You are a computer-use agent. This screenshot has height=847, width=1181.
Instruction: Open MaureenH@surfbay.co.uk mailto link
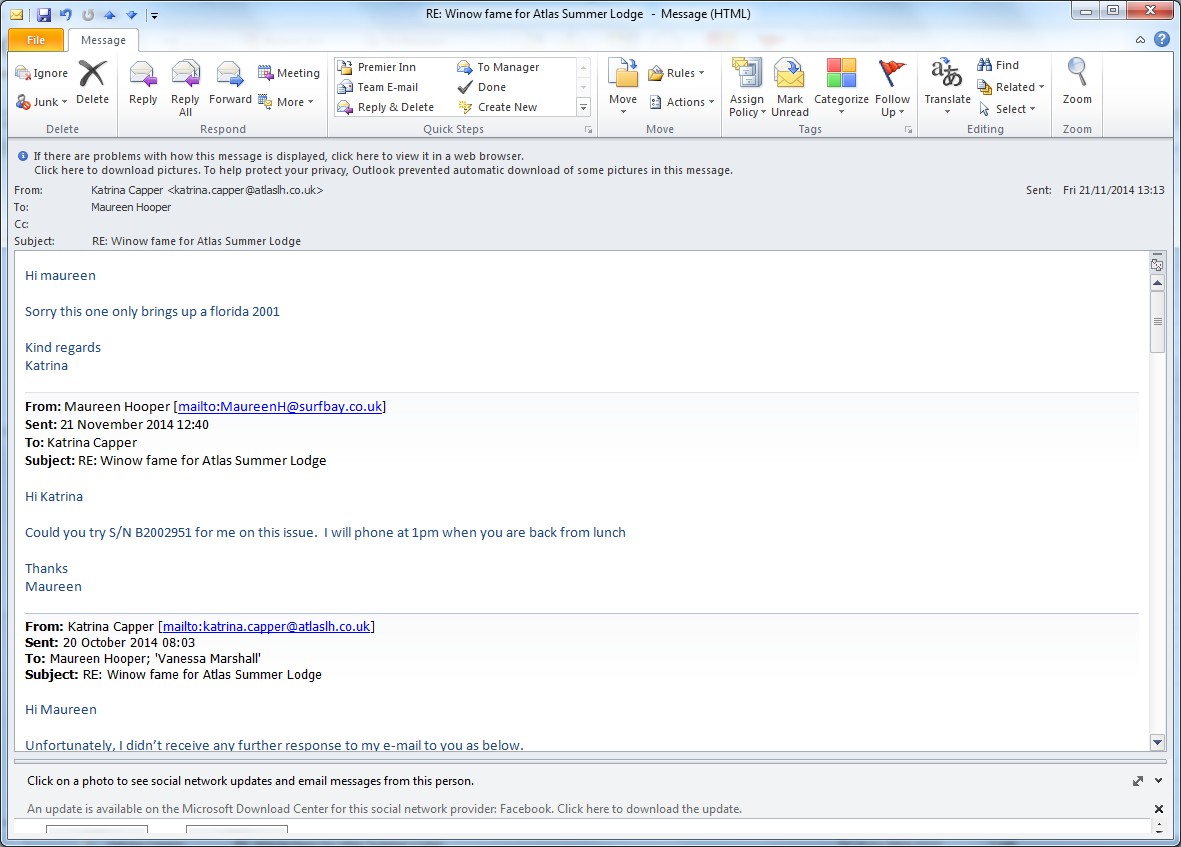[x=280, y=407]
